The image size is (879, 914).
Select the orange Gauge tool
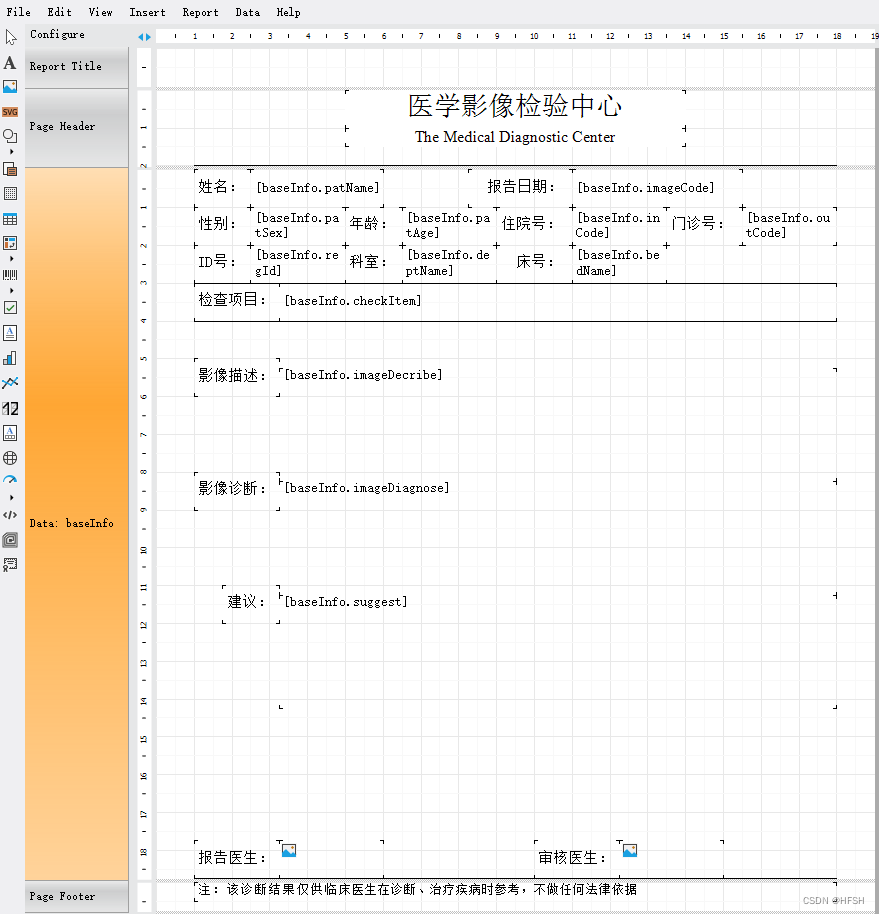point(10,479)
